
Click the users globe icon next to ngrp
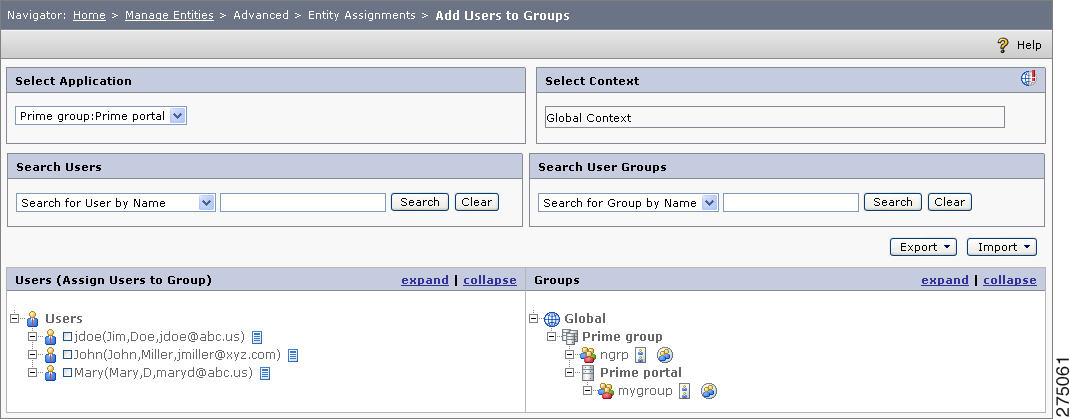tap(664, 355)
